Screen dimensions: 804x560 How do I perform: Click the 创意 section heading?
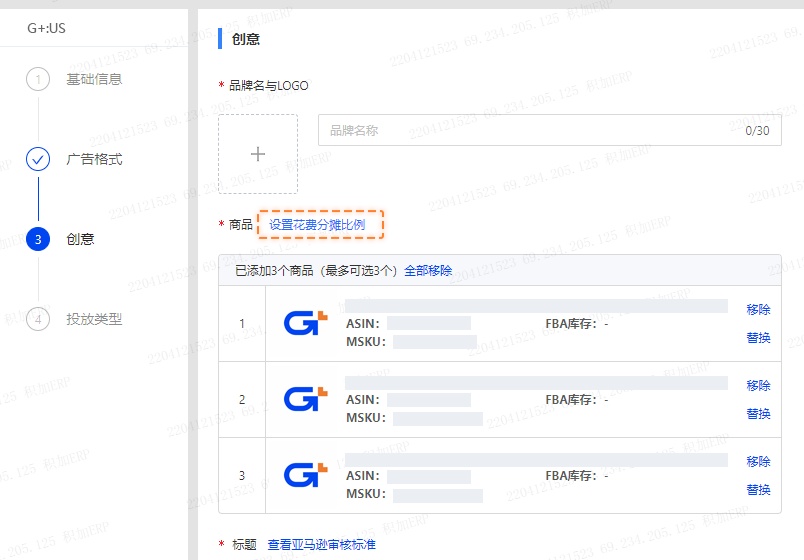pyautogui.click(x=246, y=39)
